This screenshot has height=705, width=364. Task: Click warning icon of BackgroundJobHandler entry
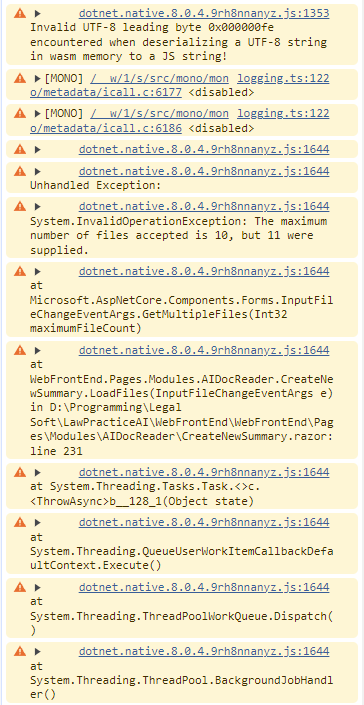pyautogui.click(x=20, y=651)
